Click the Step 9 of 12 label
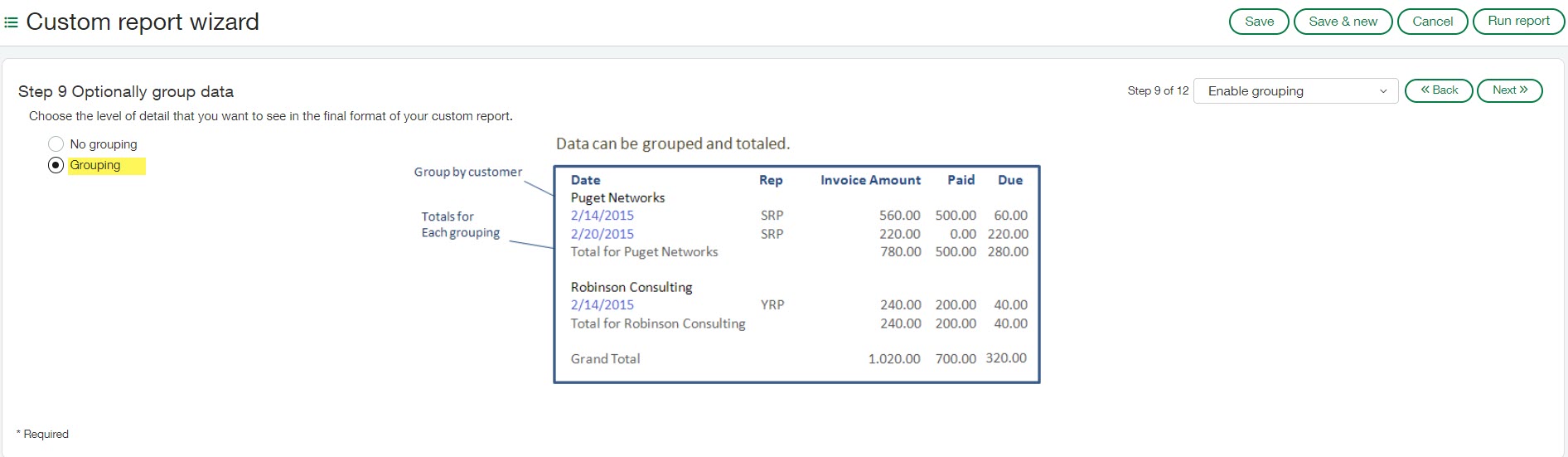The height and width of the screenshot is (457, 1568). [1158, 91]
